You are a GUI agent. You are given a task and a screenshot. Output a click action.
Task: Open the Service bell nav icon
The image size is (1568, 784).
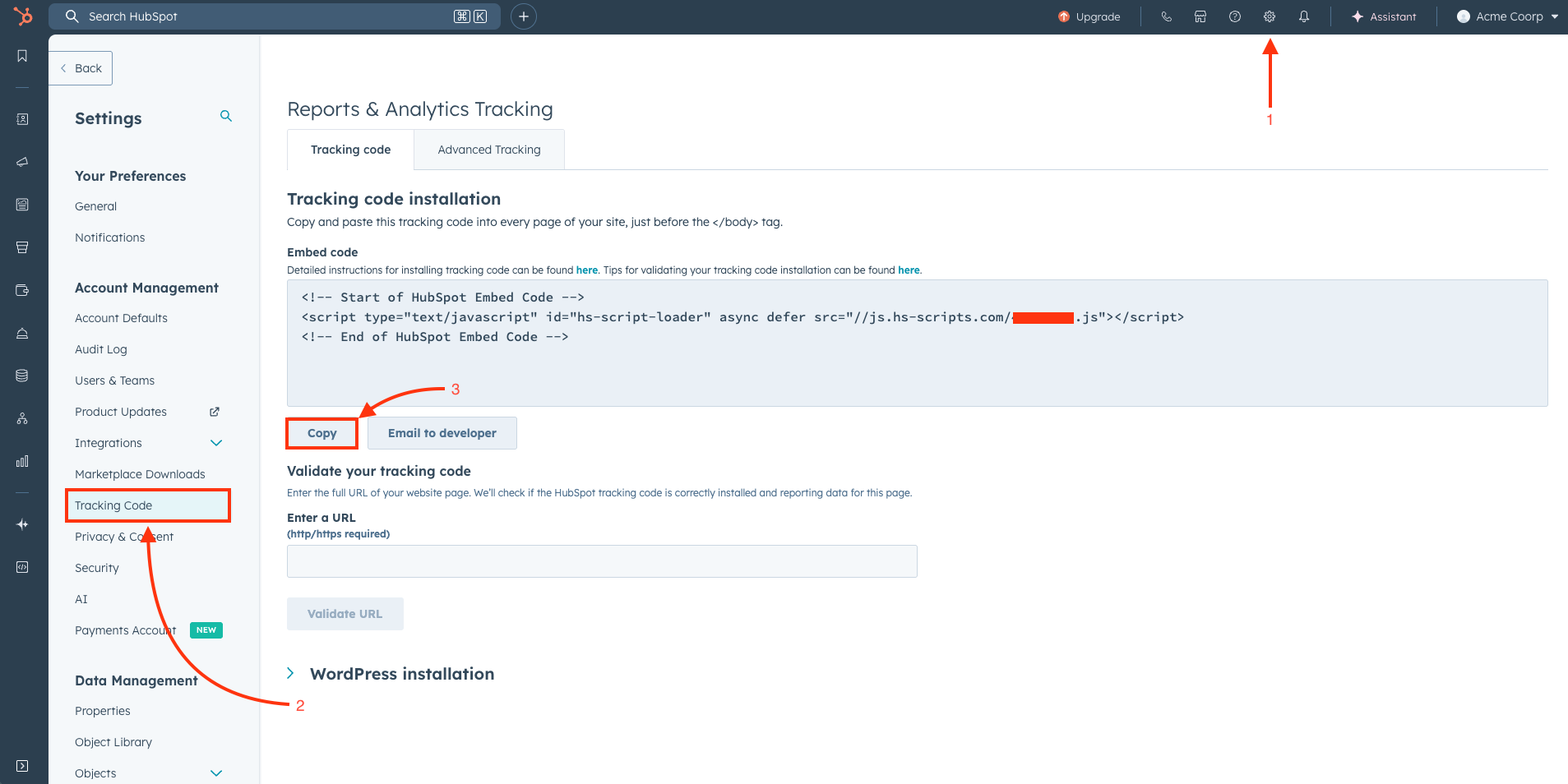[x=22, y=333]
